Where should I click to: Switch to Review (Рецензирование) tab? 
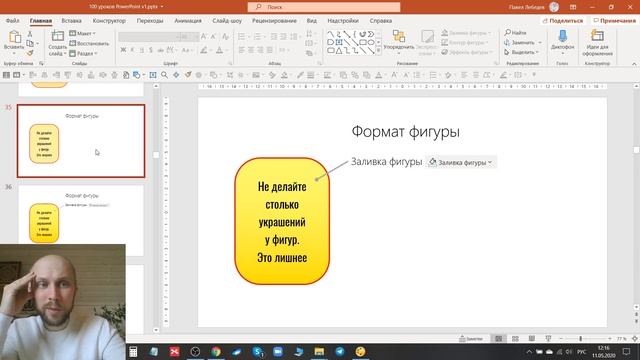[274, 20]
